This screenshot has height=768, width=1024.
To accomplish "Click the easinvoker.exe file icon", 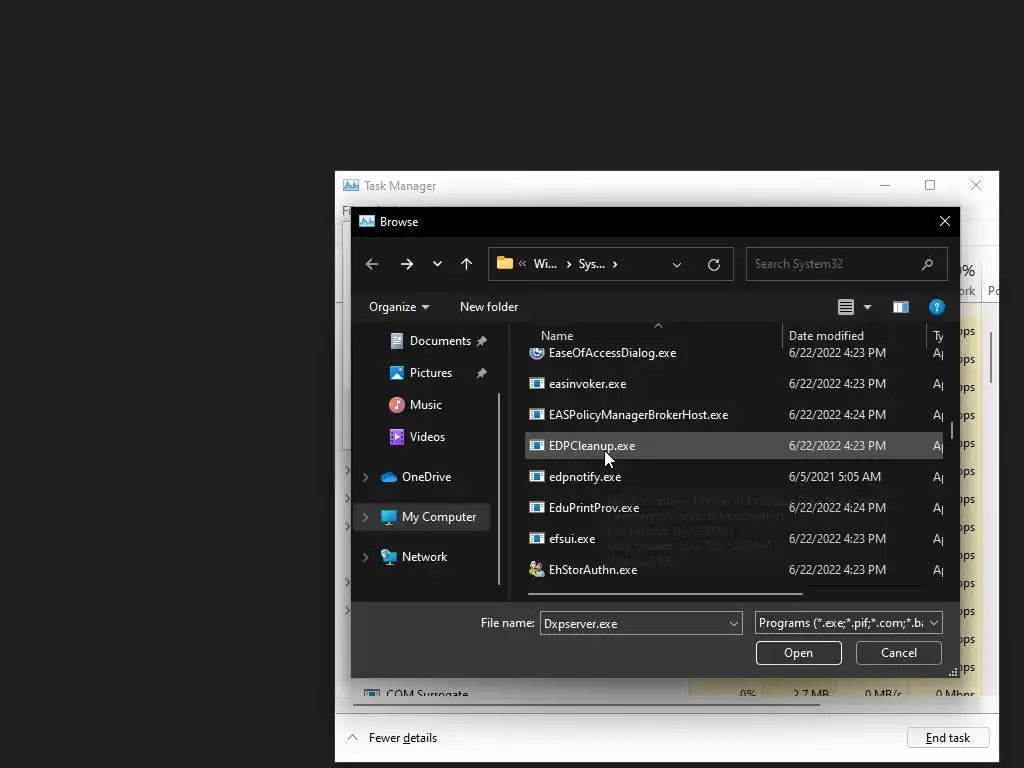I will click(537, 384).
